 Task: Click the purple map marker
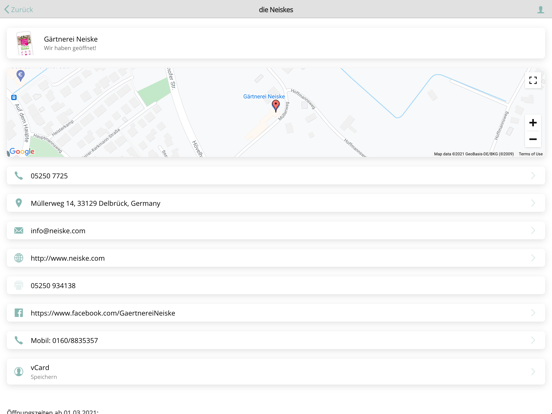point(20,75)
